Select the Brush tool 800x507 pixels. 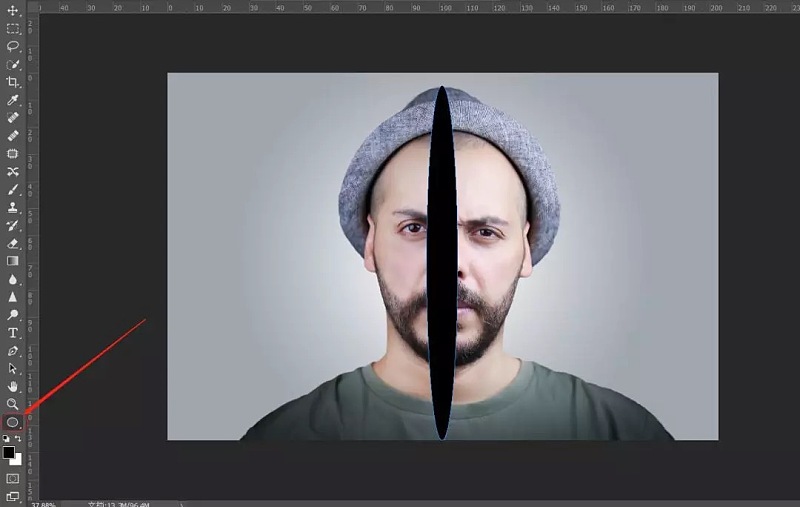pos(12,189)
